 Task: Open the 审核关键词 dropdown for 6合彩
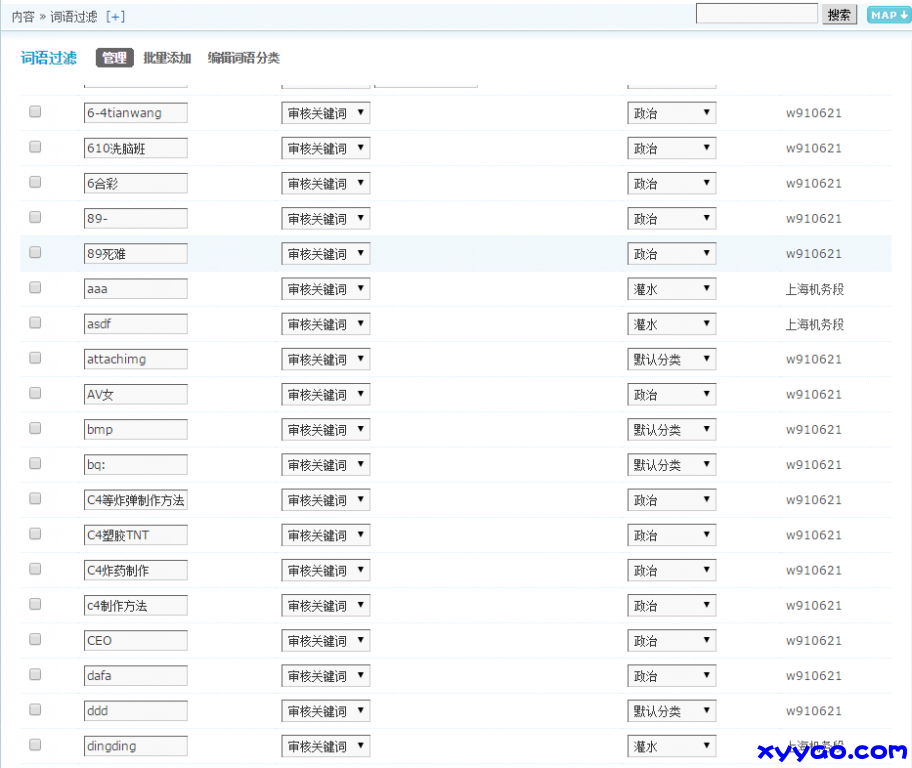click(326, 183)
